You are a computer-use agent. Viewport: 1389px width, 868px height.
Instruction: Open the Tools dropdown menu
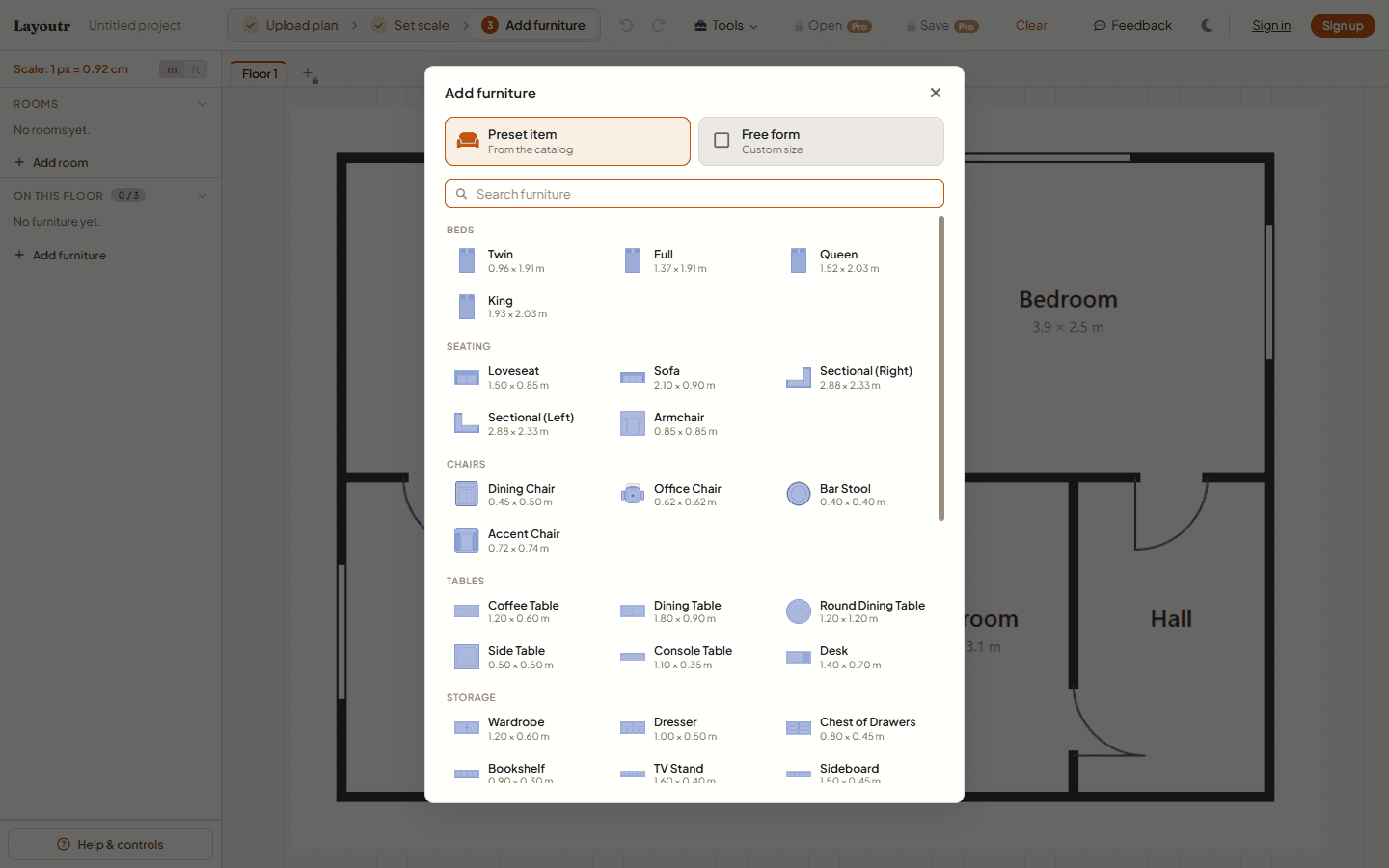tap(726, 25)
